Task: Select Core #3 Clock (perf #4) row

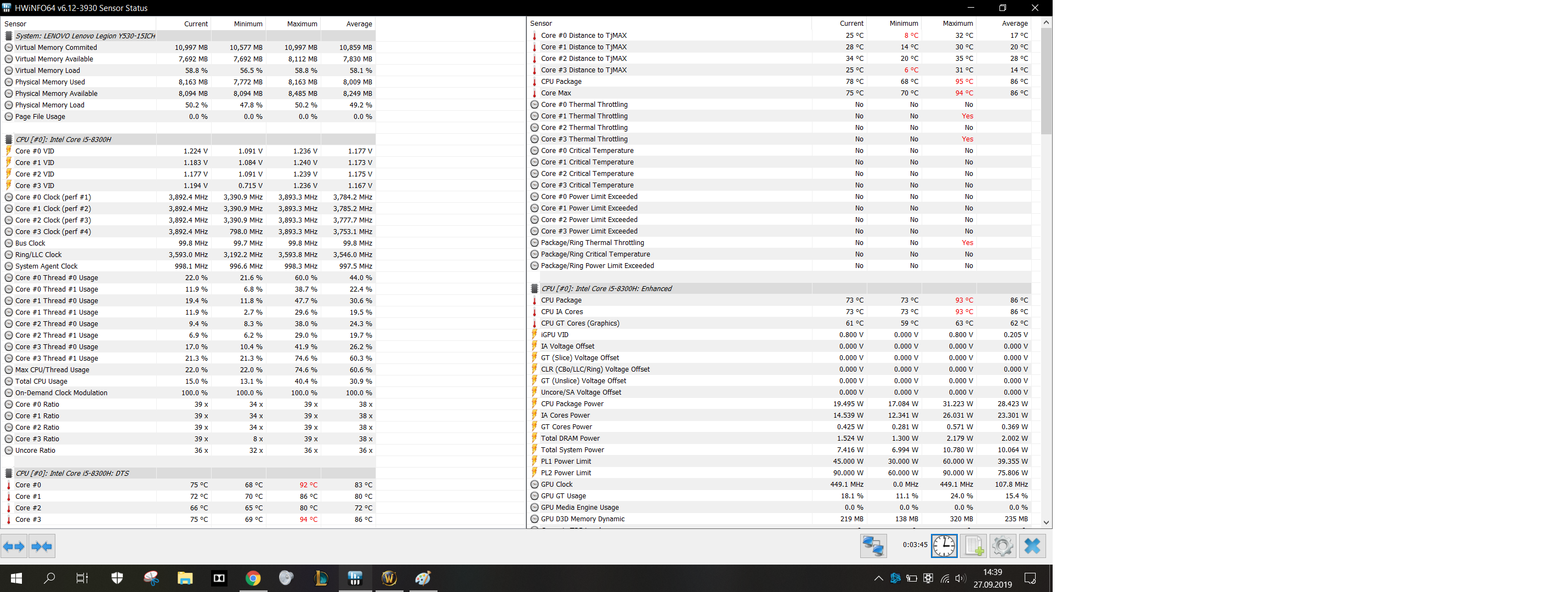Action: [189, 232]
